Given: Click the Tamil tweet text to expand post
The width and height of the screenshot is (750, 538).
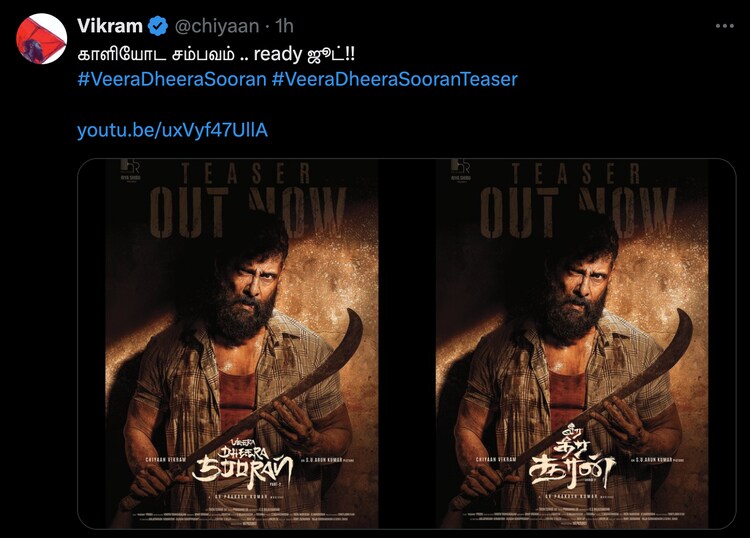Looking at the screenshot, I should (216, 54).
